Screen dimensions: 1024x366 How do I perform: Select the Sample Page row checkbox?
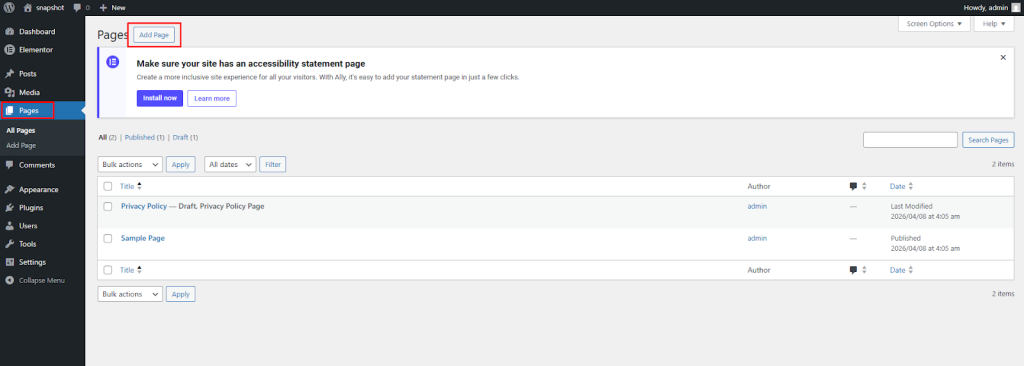[x=108, y=239]
